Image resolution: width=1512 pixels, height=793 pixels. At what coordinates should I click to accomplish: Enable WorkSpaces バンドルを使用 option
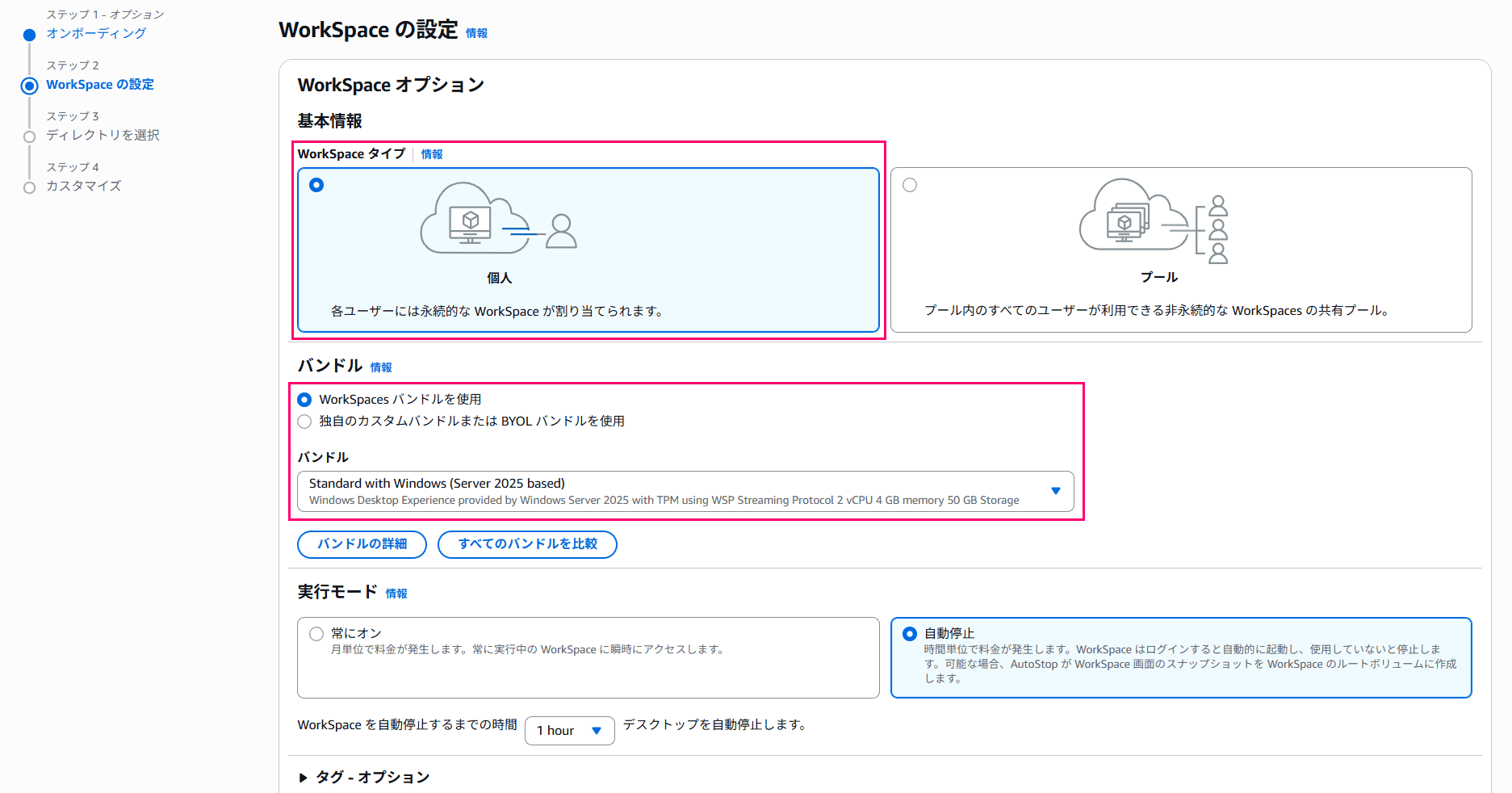[x=304, y=399]
